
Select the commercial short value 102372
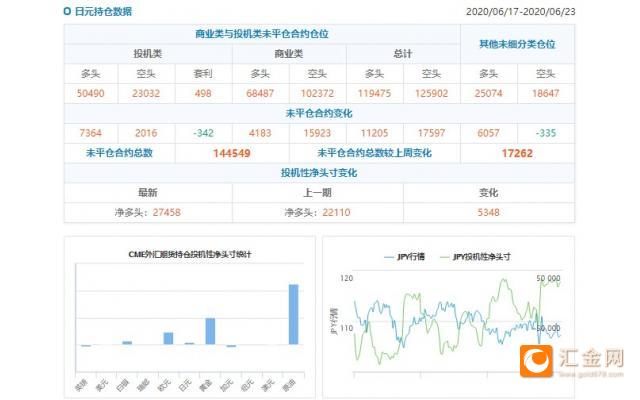pyautogui.click(x=317, y=93)
